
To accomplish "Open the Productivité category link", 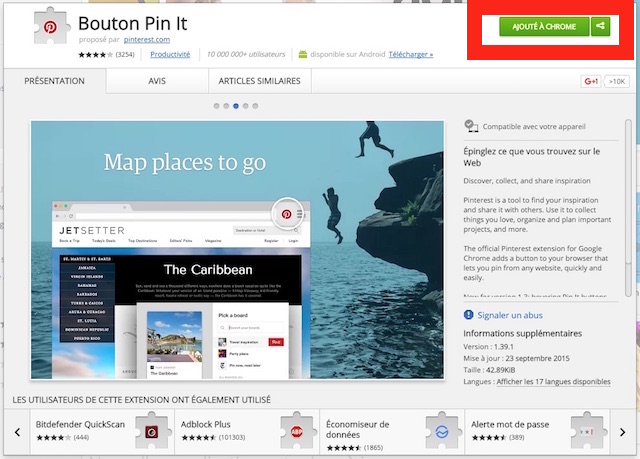I will tap(170, 54).
